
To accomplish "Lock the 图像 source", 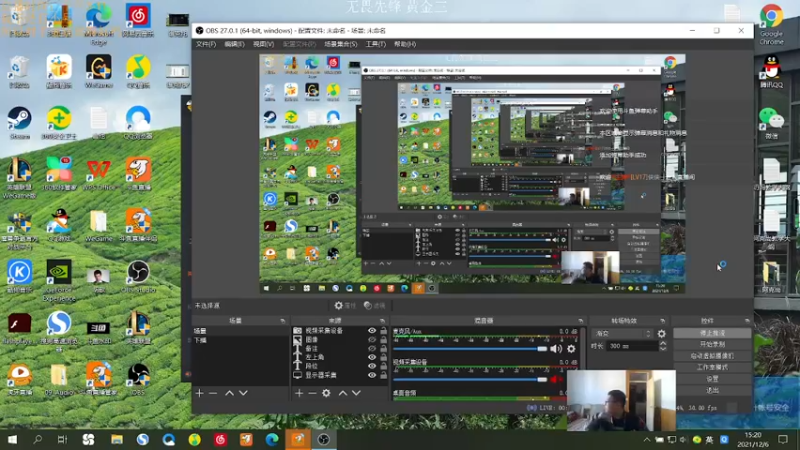I will click(x=384, y=339).
